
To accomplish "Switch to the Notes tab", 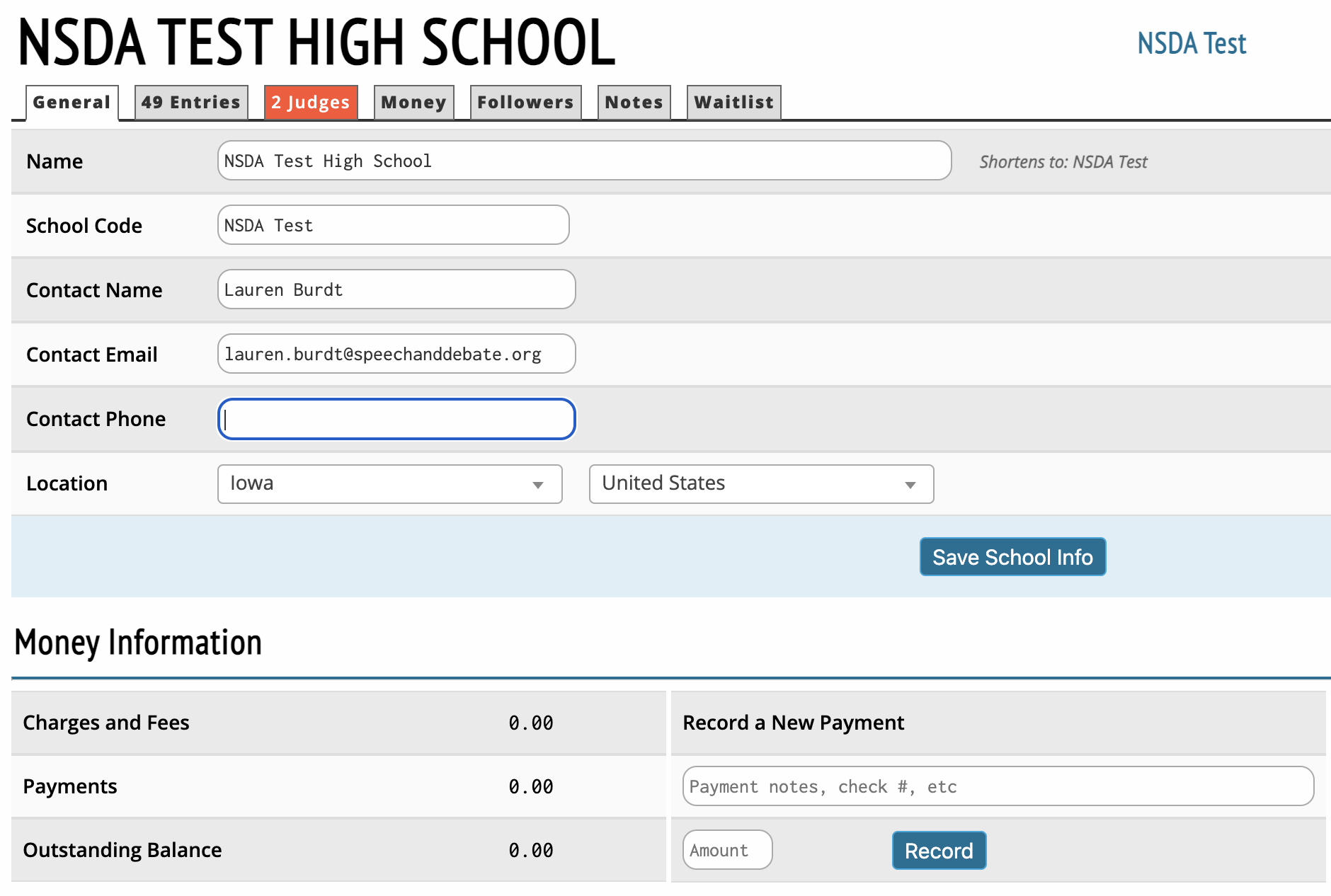I will click(634, 103).
